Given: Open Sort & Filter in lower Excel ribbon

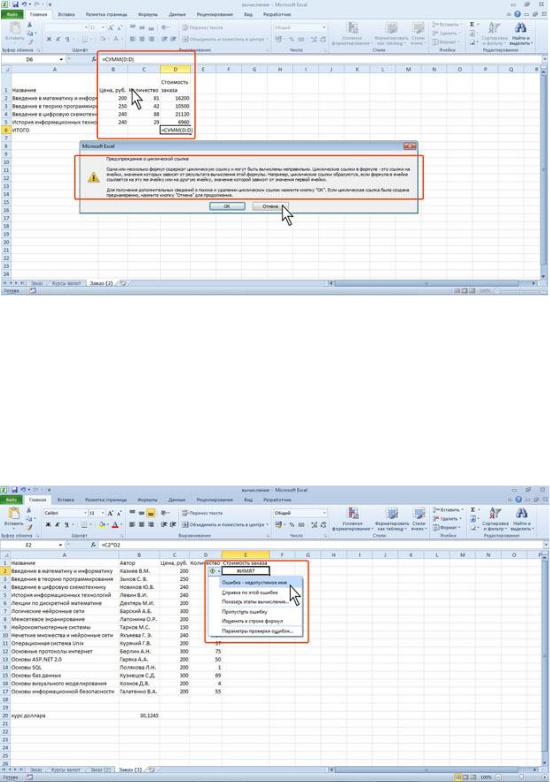Looking at the screenshot, I should pos(495,519).
